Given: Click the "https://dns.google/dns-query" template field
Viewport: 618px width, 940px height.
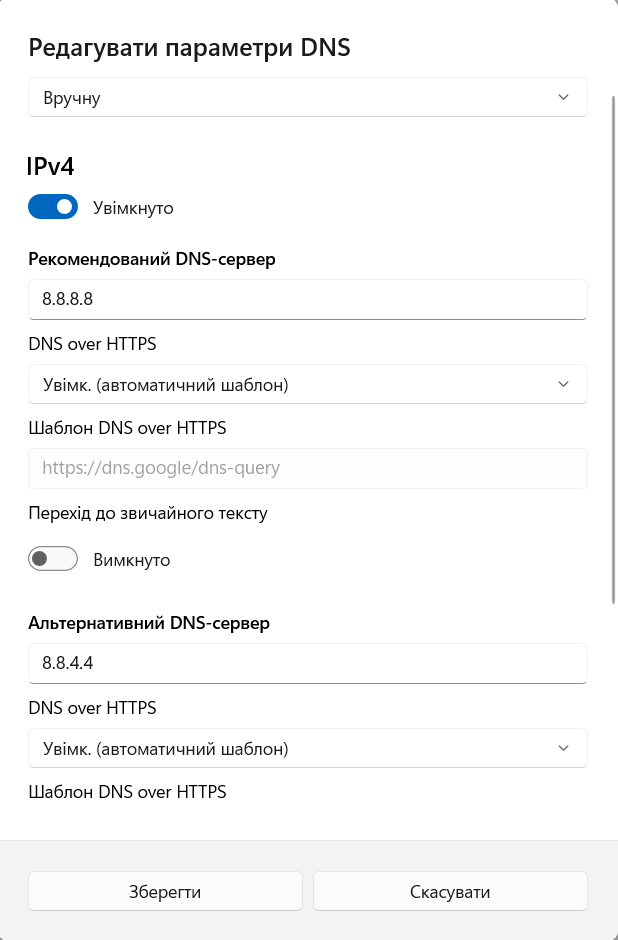Looking at the screenshot, I should coord(308,468).
